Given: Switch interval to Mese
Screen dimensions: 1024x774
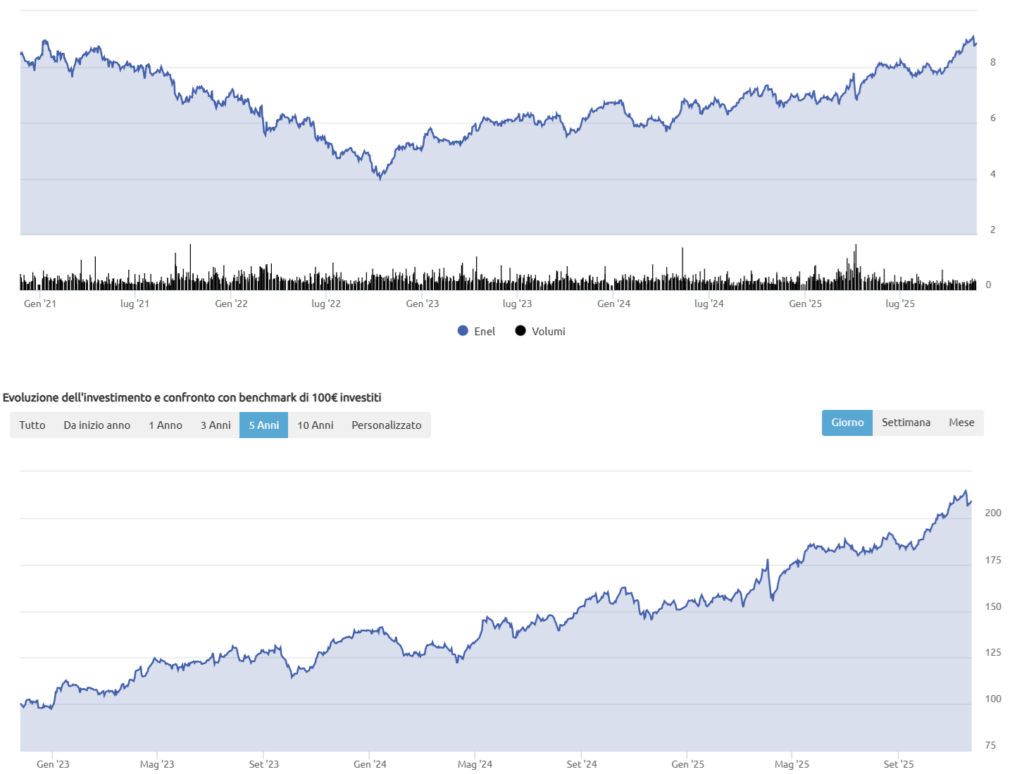Looking at the screenshot, I should tap(961, 423).
